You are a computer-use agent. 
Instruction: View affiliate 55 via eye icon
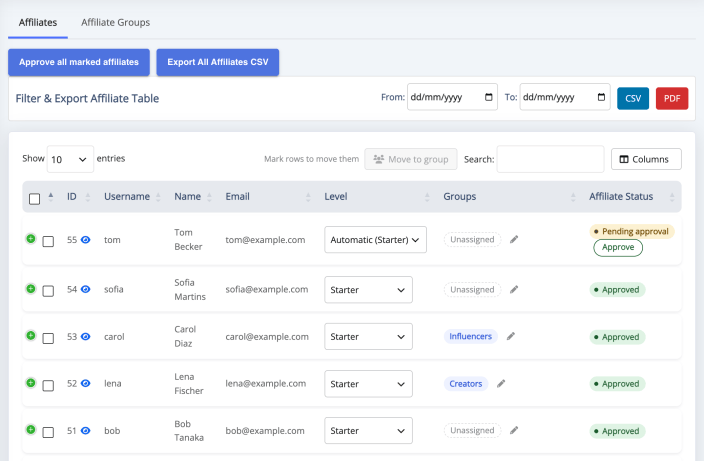(x=85, y=240)
